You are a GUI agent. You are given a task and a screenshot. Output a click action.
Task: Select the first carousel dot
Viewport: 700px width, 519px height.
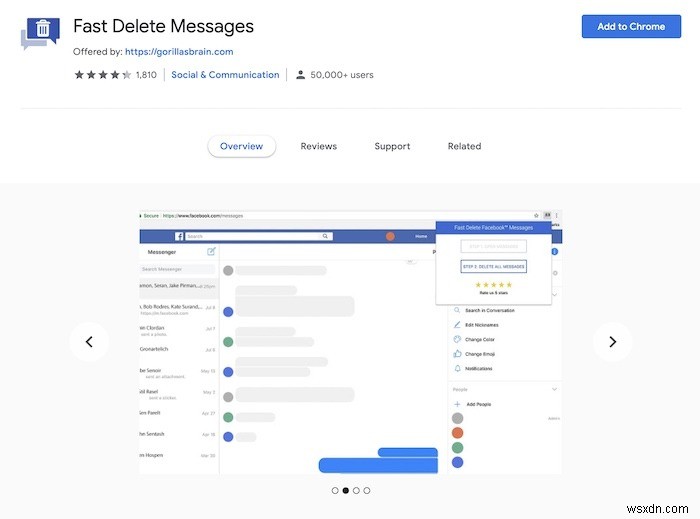point(335,490)
